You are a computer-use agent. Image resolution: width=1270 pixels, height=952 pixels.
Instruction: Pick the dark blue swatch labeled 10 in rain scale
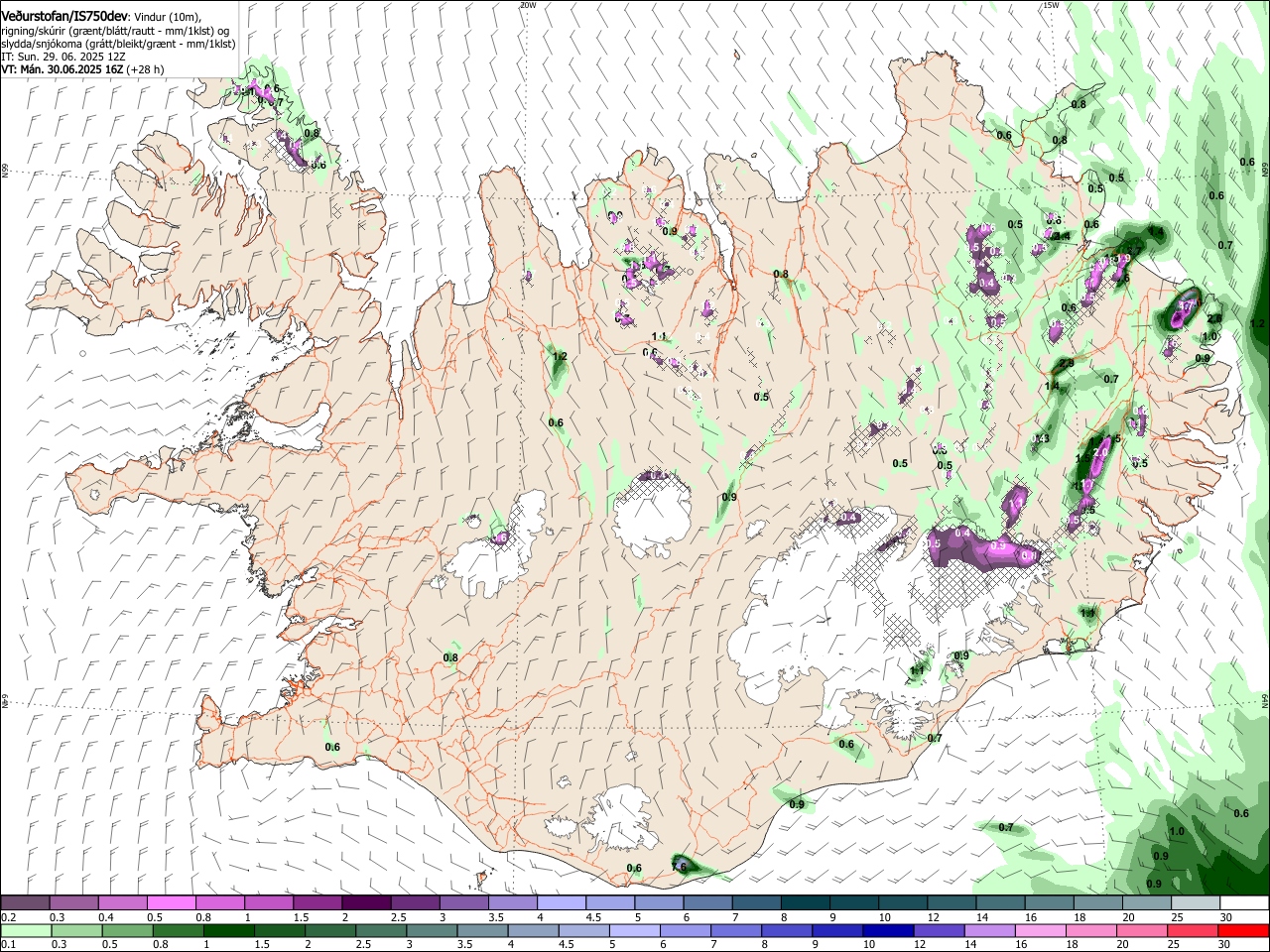[x=886, y=931]
